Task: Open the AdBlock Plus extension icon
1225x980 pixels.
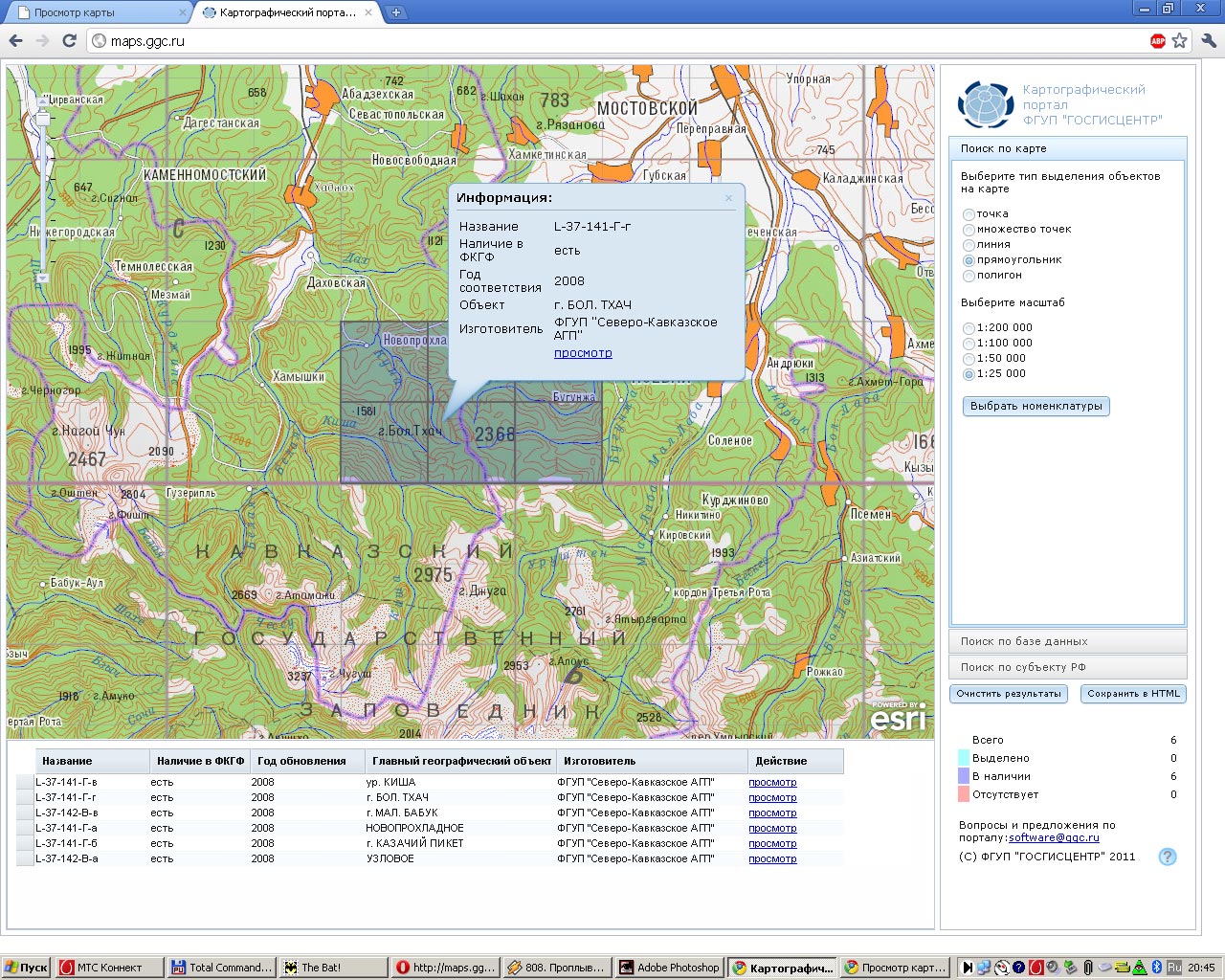Action: tap(1157, 40)
